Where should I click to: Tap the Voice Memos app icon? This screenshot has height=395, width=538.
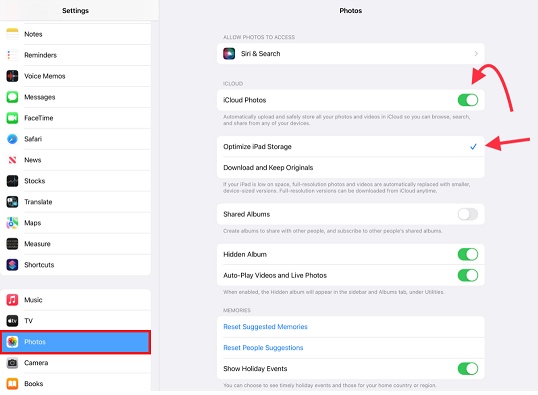pos(12,76)
